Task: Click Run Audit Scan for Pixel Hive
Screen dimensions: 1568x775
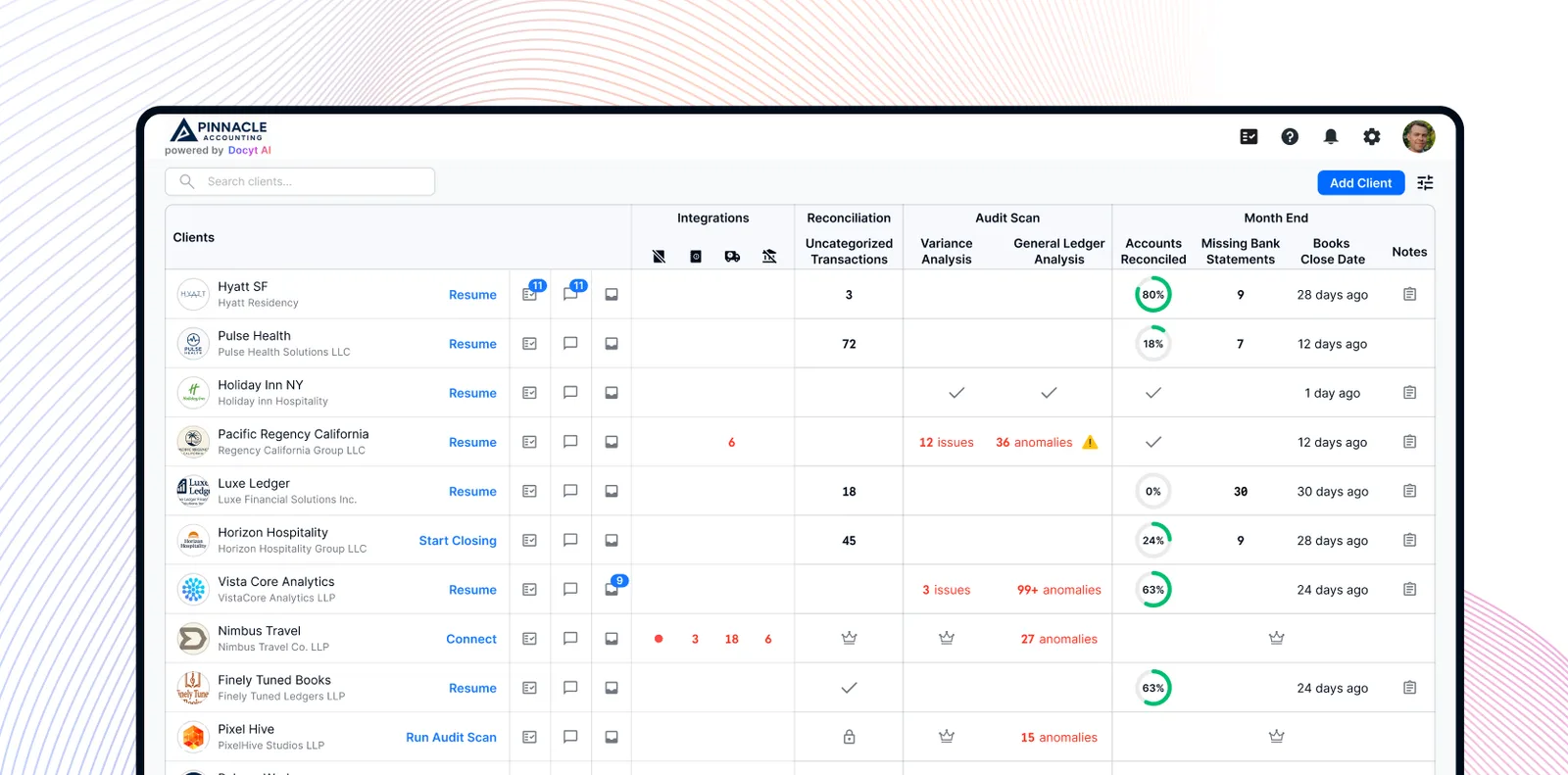Action: click(451, 738)
